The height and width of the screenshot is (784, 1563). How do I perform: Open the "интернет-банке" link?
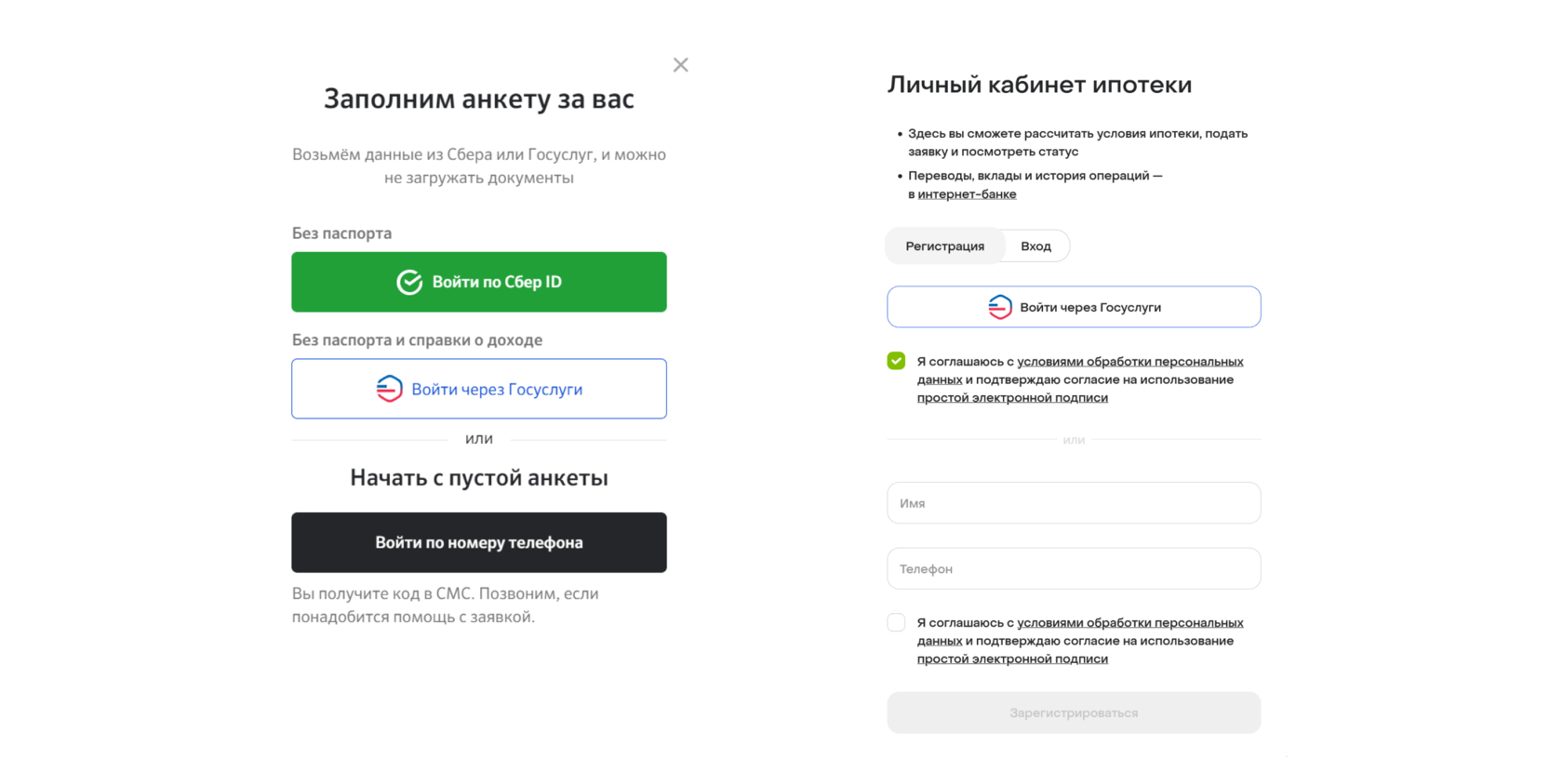pos(967,194)
